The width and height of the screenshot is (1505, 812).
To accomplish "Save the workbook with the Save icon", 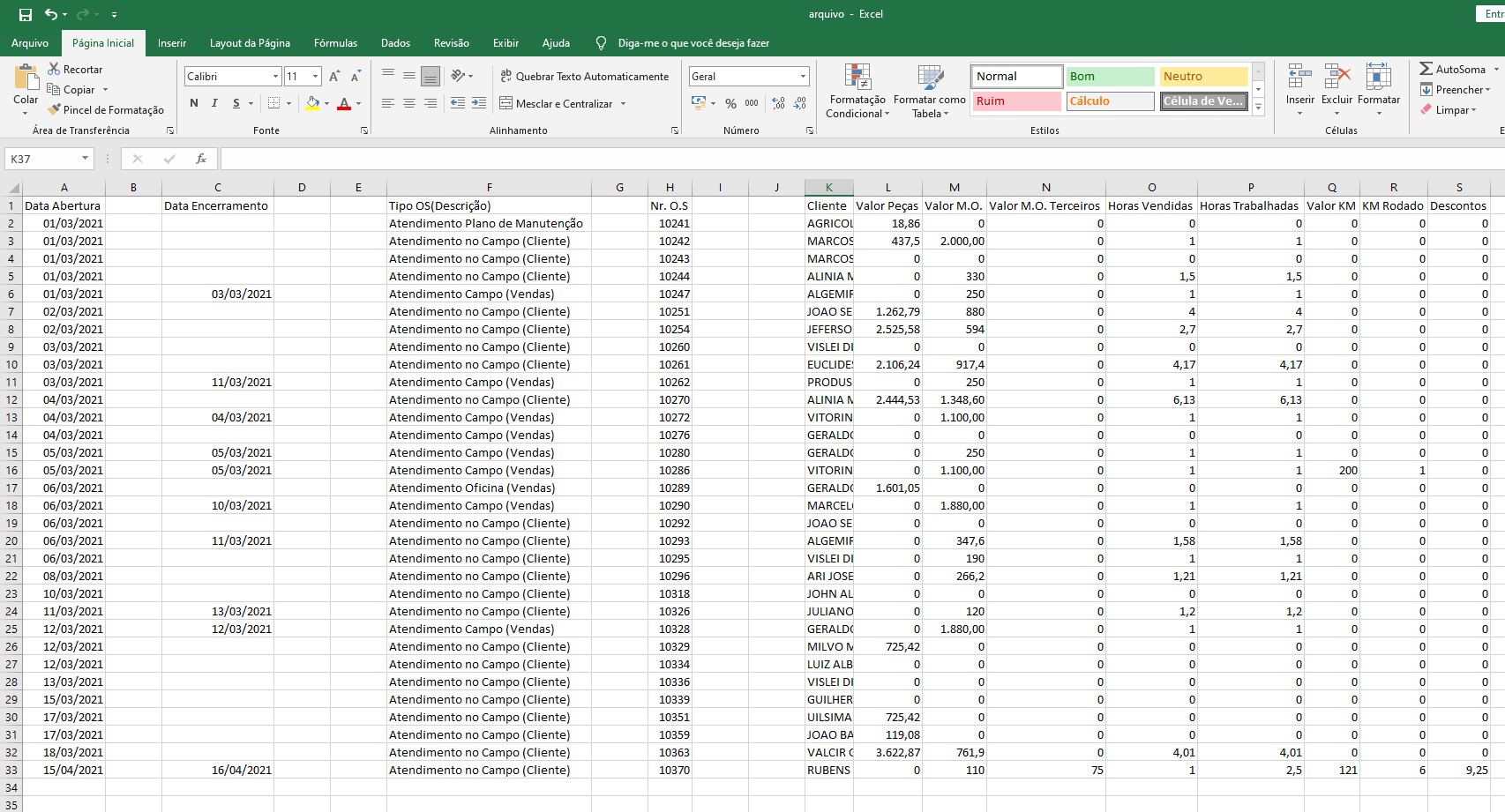I will click(25, 14).
